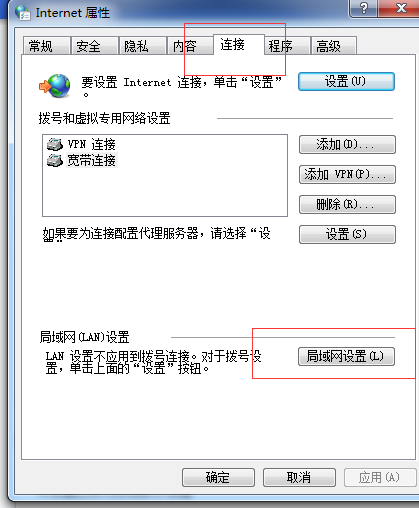Open the 高级 tab

pos(334,46)
